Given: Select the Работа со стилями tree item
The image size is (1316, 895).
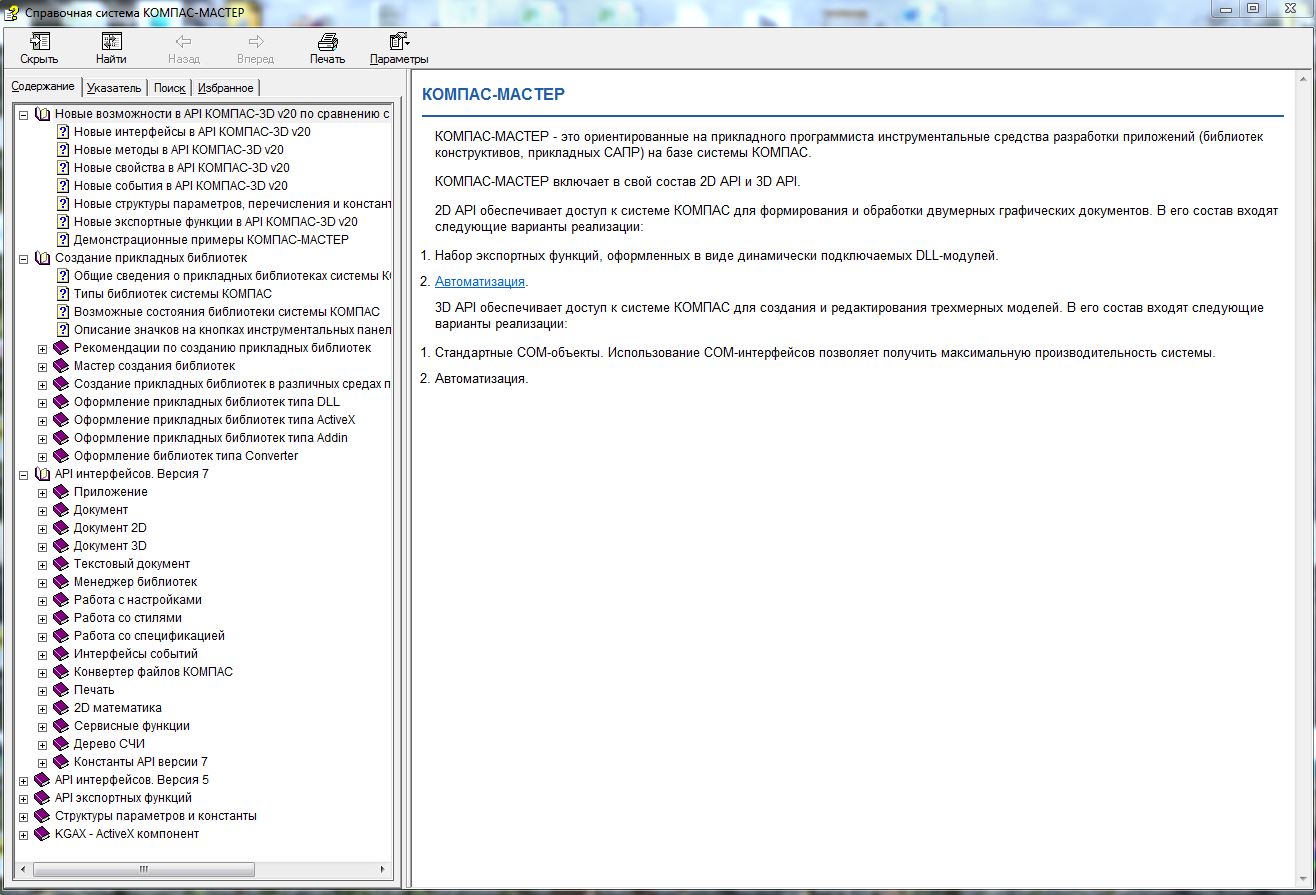Looking at the screenshot, I should (128, 618).
